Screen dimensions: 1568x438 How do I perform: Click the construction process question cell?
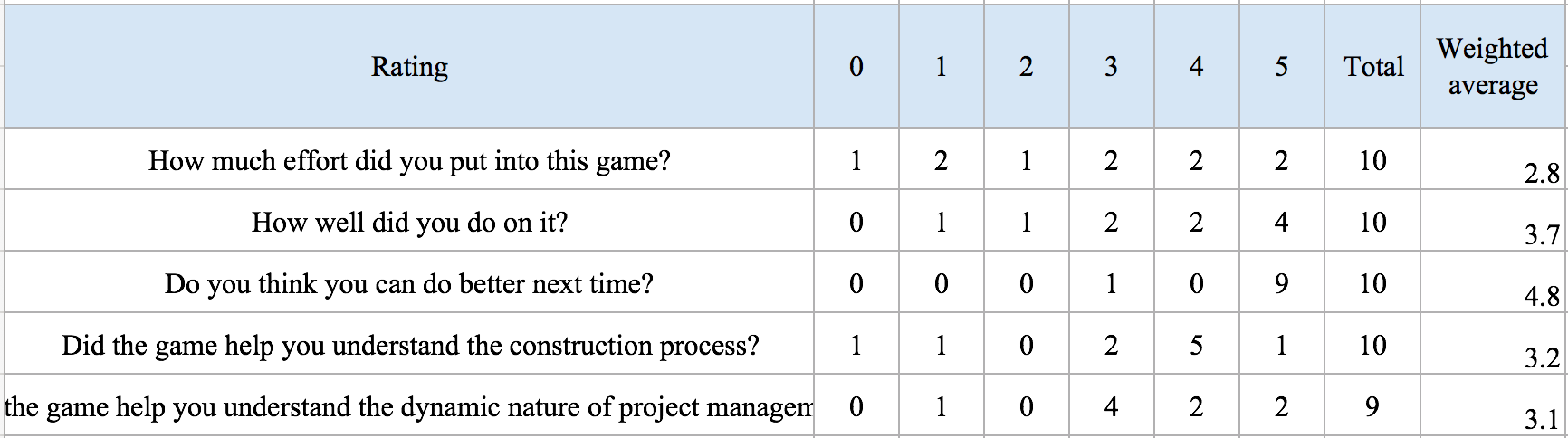click(x=409, y=344)
